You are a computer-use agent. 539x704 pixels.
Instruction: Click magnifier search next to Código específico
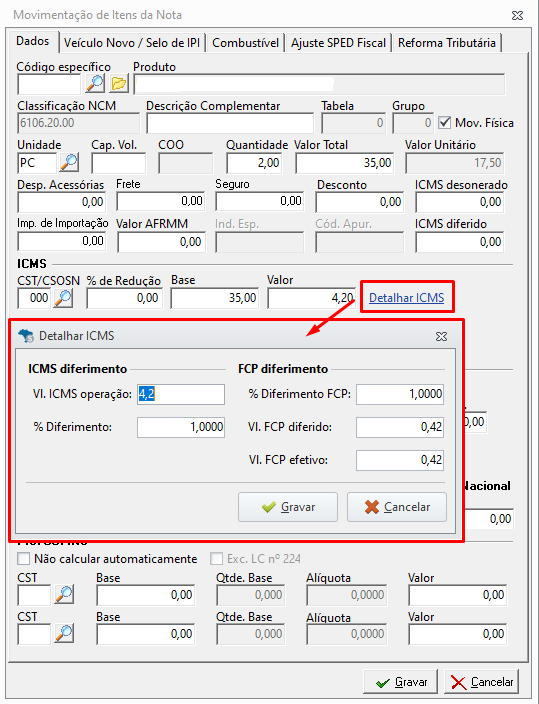[95, 84]
